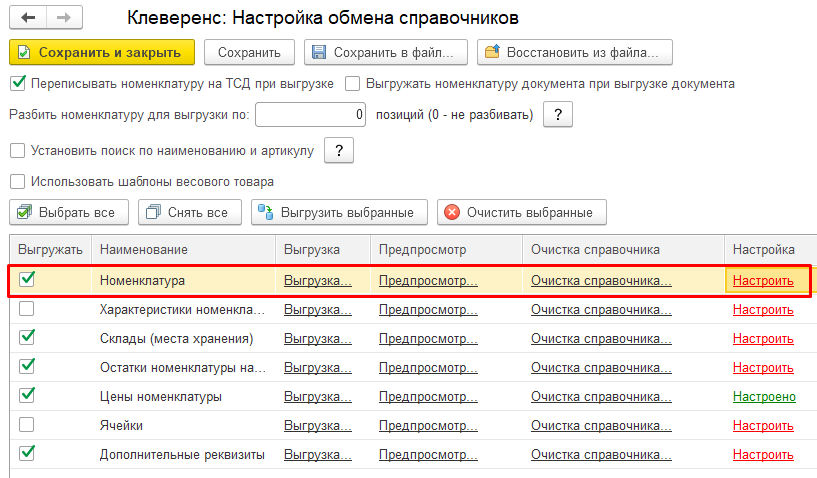Uncheck 'Дополнительные реквизиты' row checkbox
The image size is (817, 478).
[27, 454]
